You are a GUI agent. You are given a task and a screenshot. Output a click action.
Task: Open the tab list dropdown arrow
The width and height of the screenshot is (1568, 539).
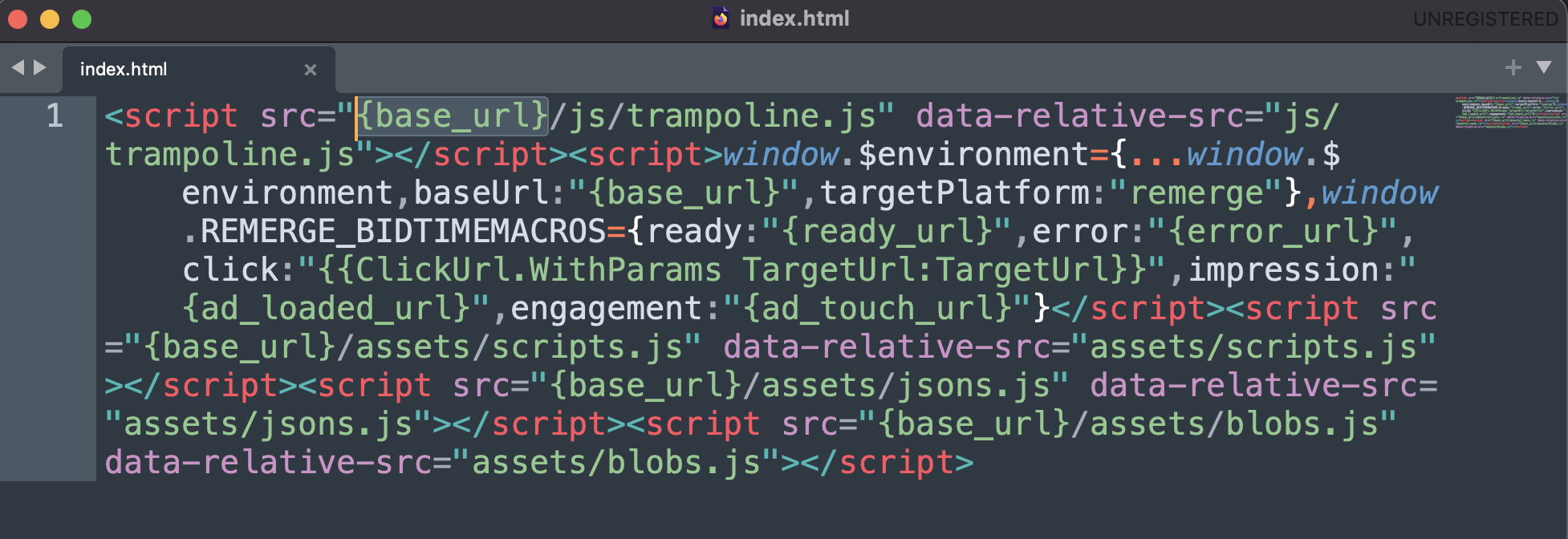coord(1544,67)
